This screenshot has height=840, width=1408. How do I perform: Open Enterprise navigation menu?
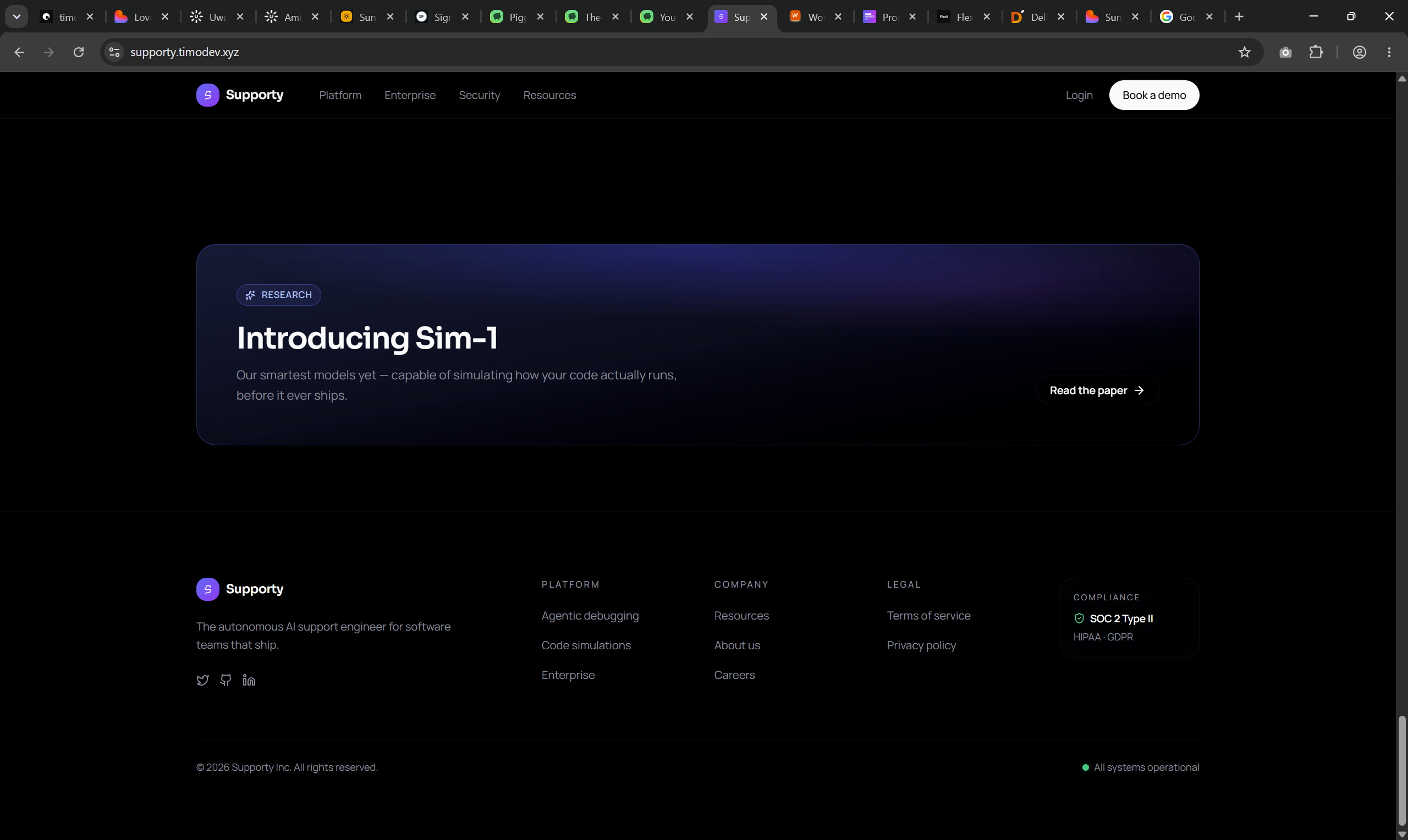pyautogui.click(x=410, y=95)
